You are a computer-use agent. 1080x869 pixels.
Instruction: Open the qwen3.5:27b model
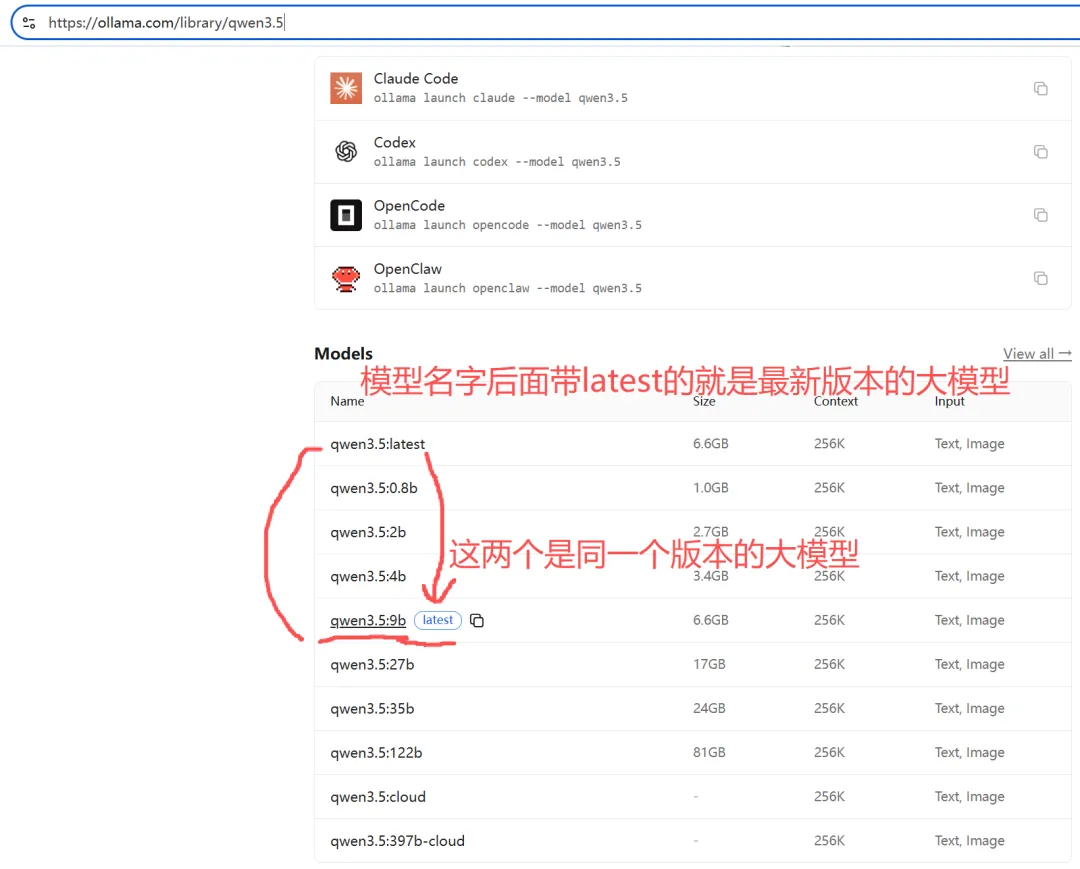tap(372, 664)
